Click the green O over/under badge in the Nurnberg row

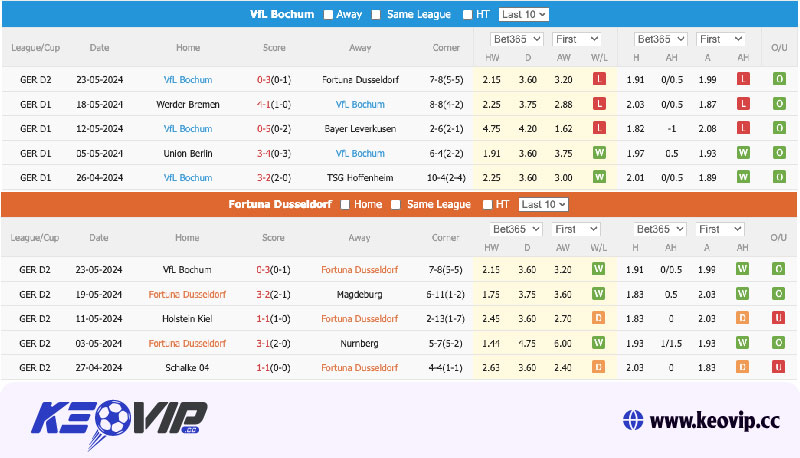coord(778,343)
